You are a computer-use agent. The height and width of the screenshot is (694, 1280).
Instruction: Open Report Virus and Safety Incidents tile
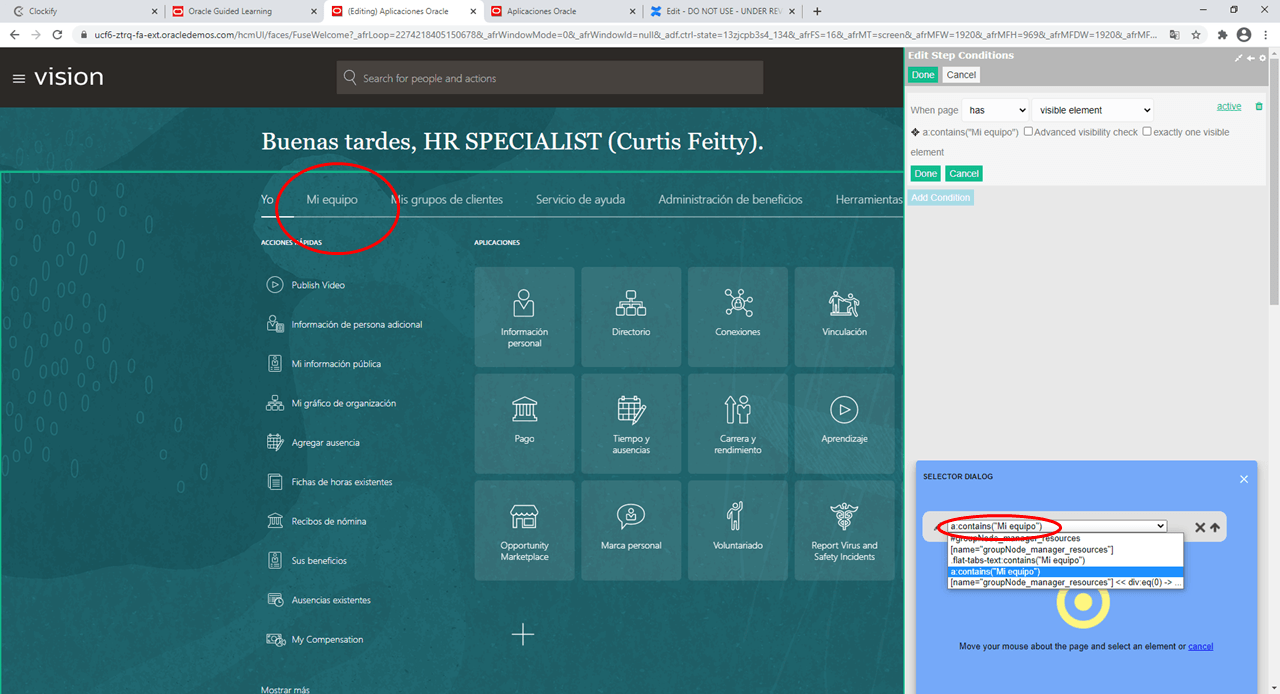844,530
